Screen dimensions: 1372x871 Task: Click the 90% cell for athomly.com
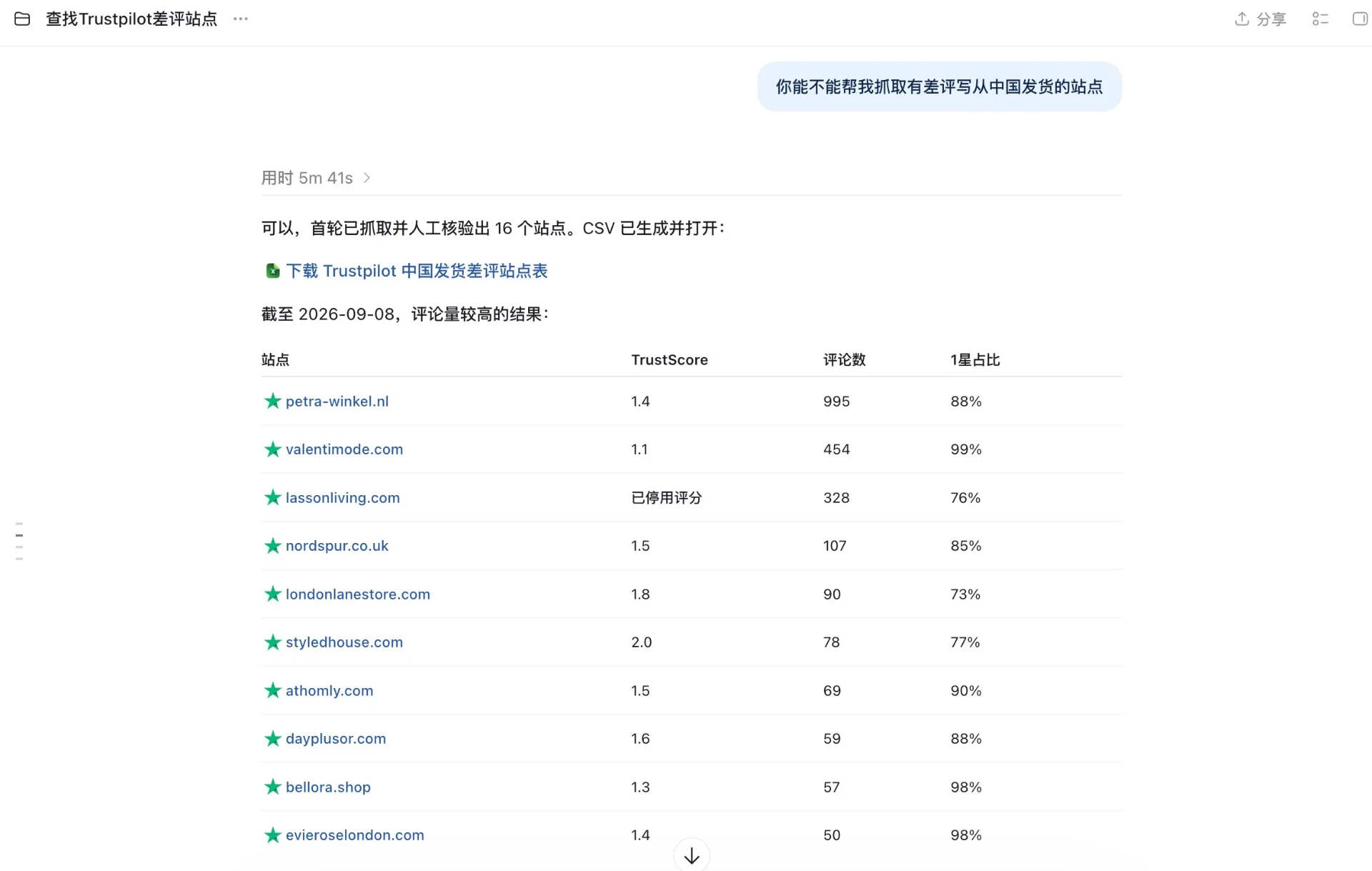pyautogui.click(x=966, y=691)
